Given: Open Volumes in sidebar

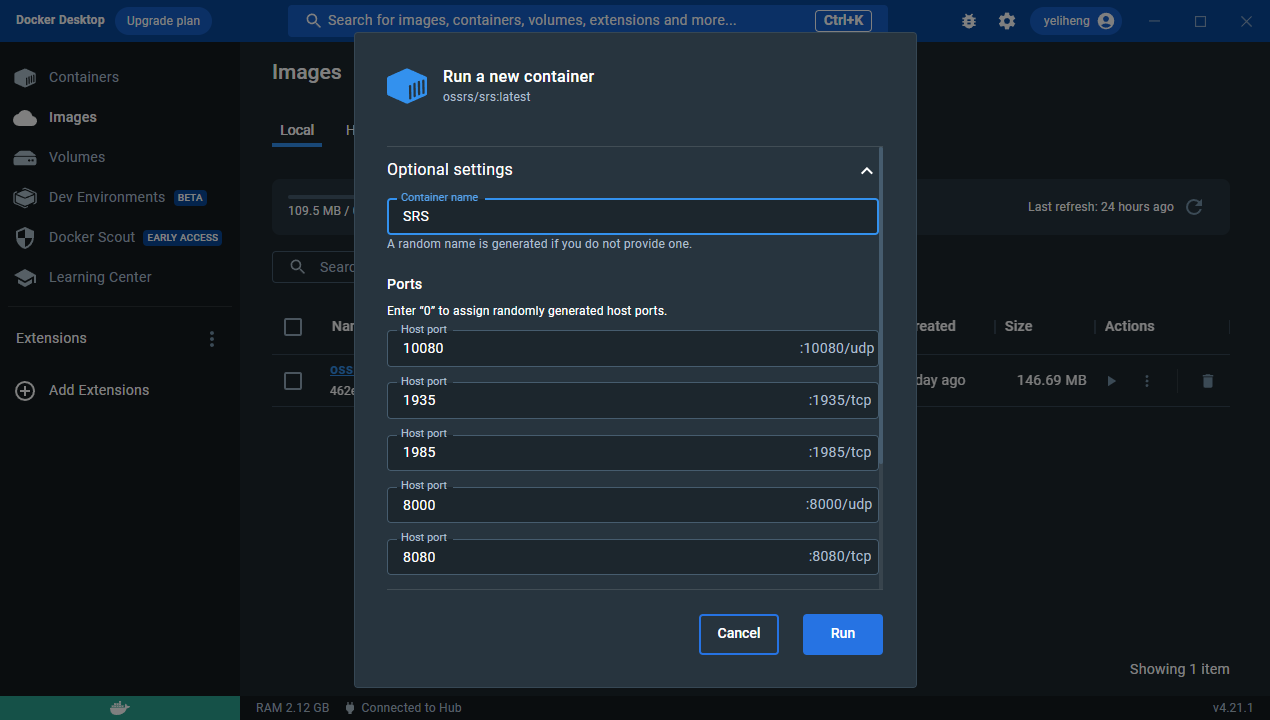Looking at the screenshot, I should [76, 157].
